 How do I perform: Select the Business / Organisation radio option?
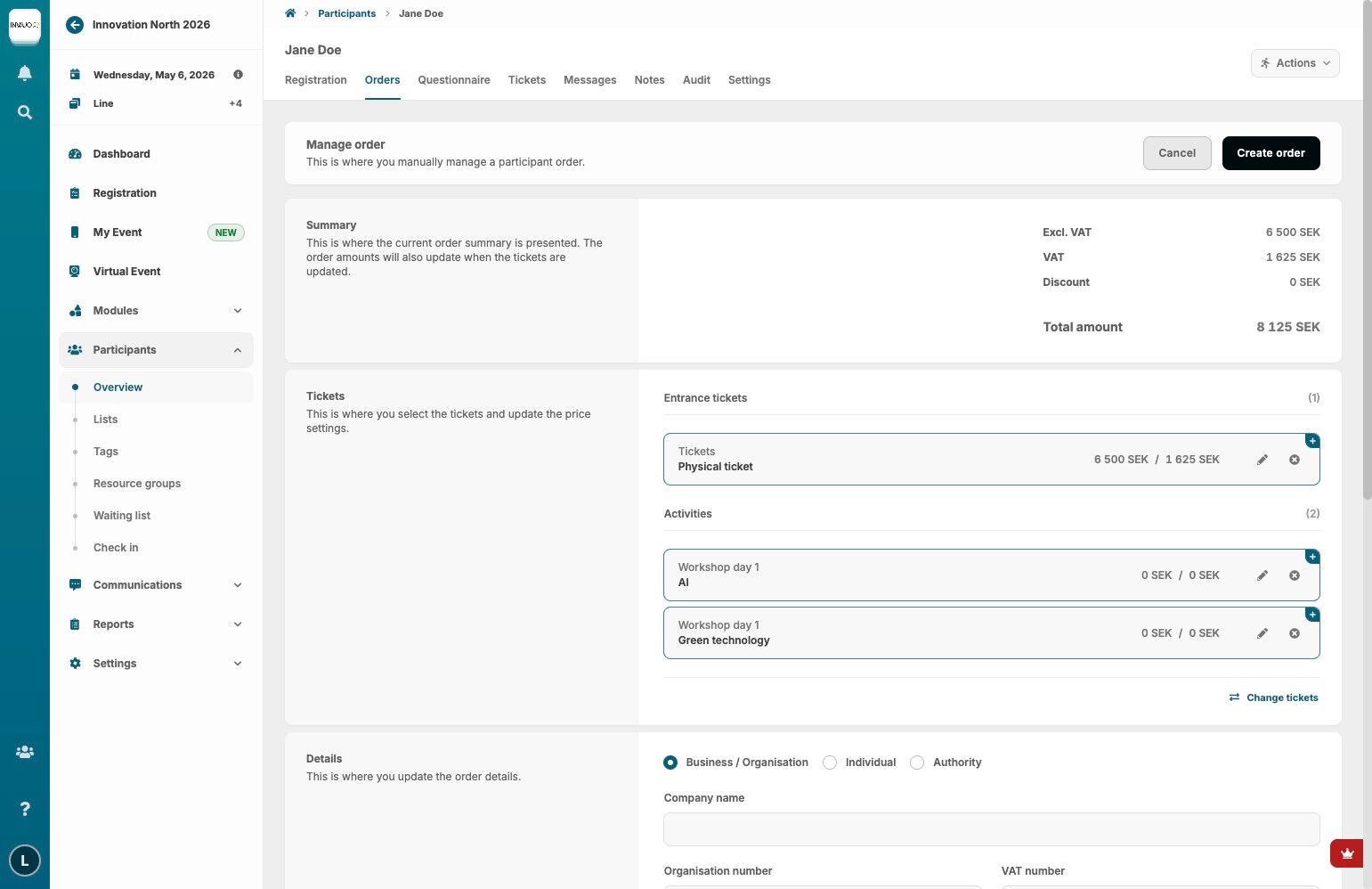(x=670, y=763)
